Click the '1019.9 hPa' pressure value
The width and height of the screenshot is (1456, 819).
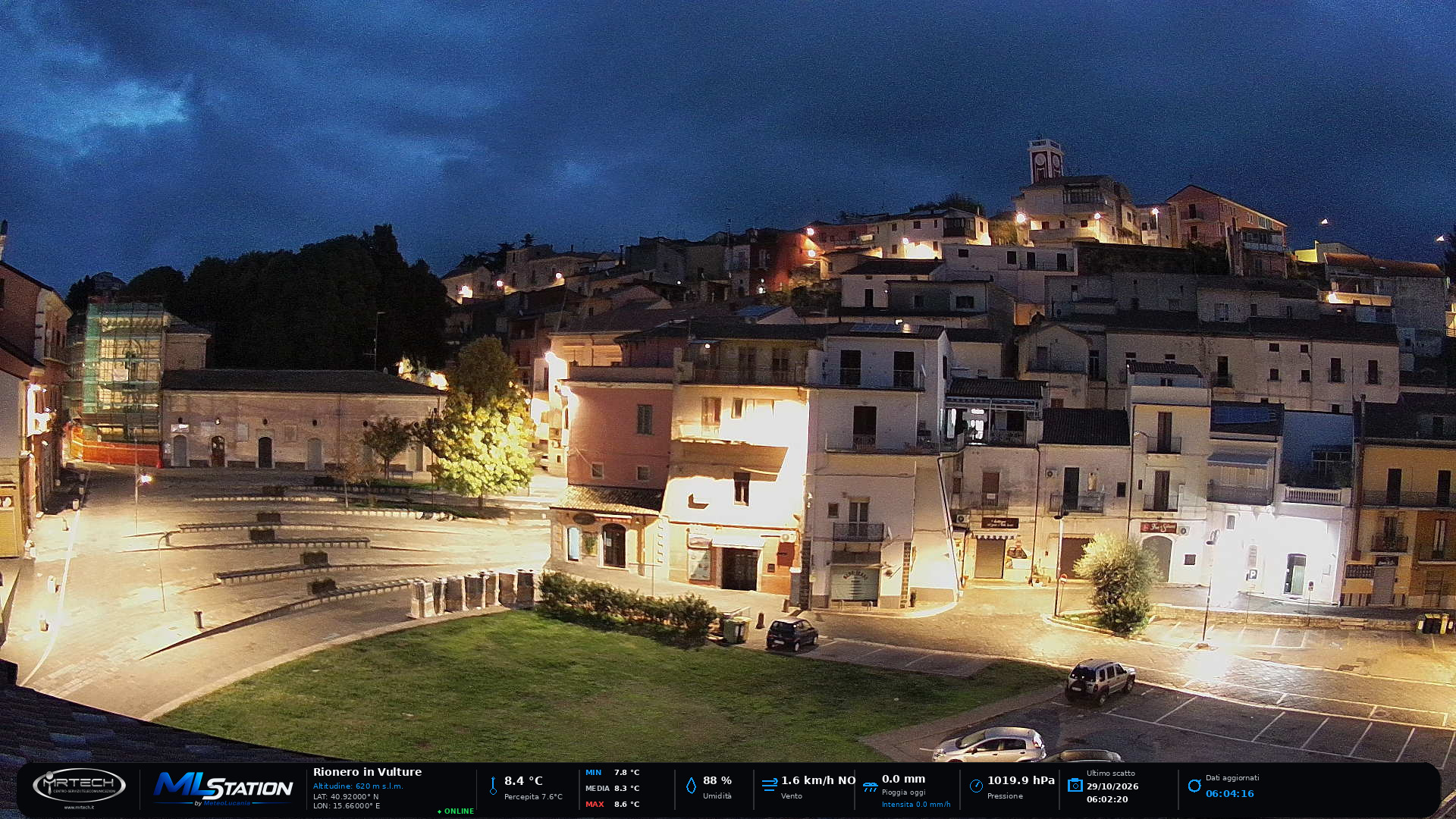pyautogui.click(x=1021, y=780)
